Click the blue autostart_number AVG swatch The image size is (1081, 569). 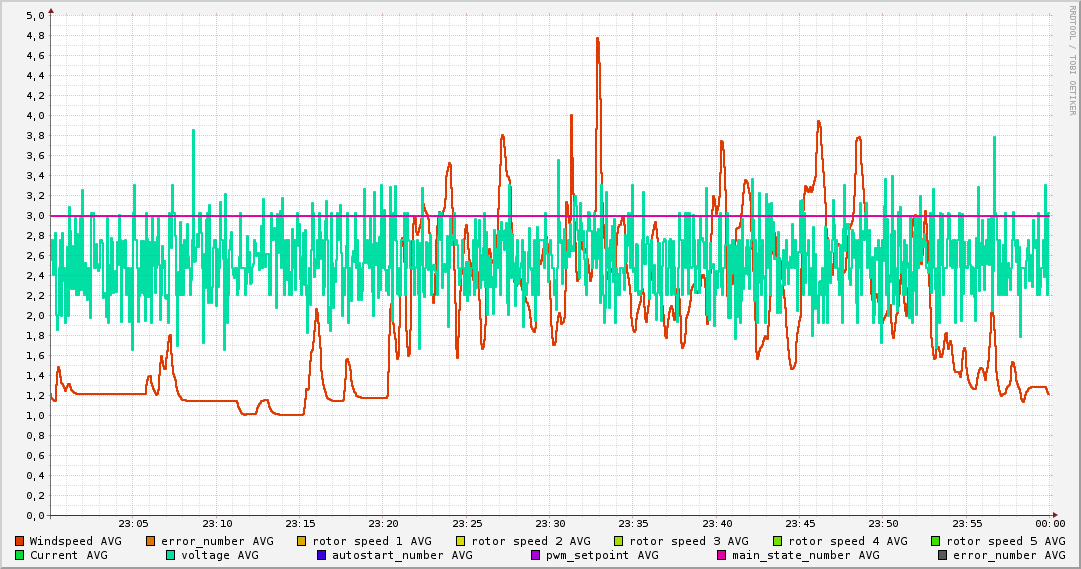click(x=321, y=555)
